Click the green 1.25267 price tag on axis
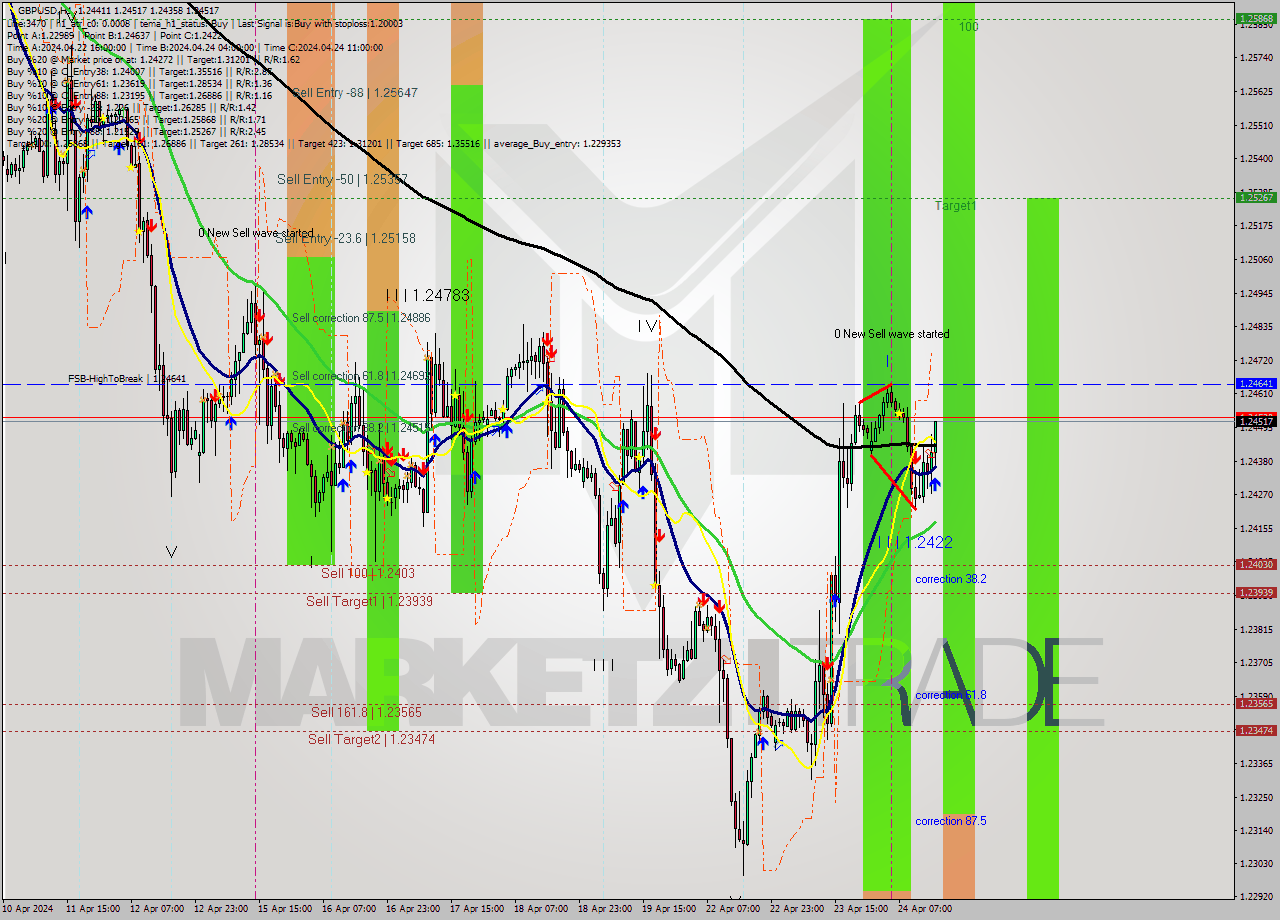1280x920 pixels. pyautogui.click(x=1255, y=197)
